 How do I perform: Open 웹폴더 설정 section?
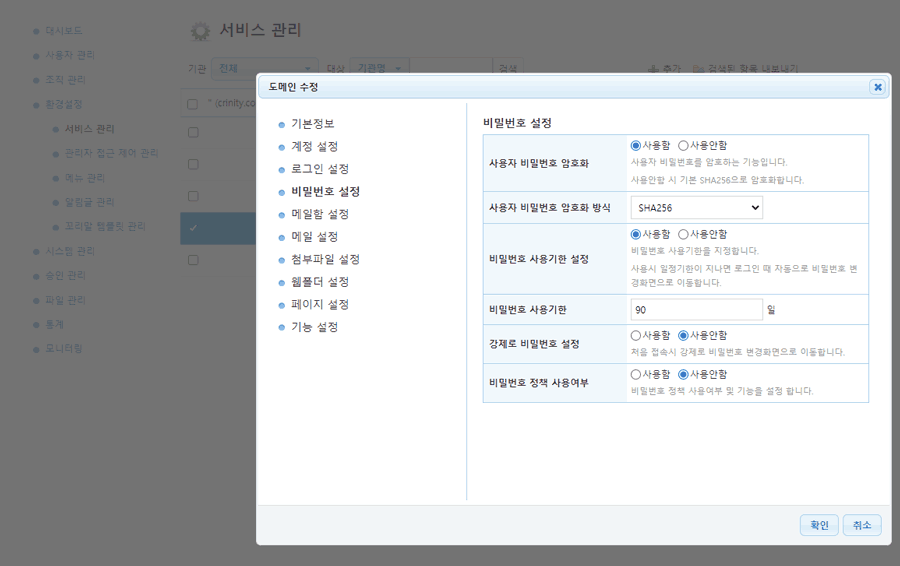[320, 282]
